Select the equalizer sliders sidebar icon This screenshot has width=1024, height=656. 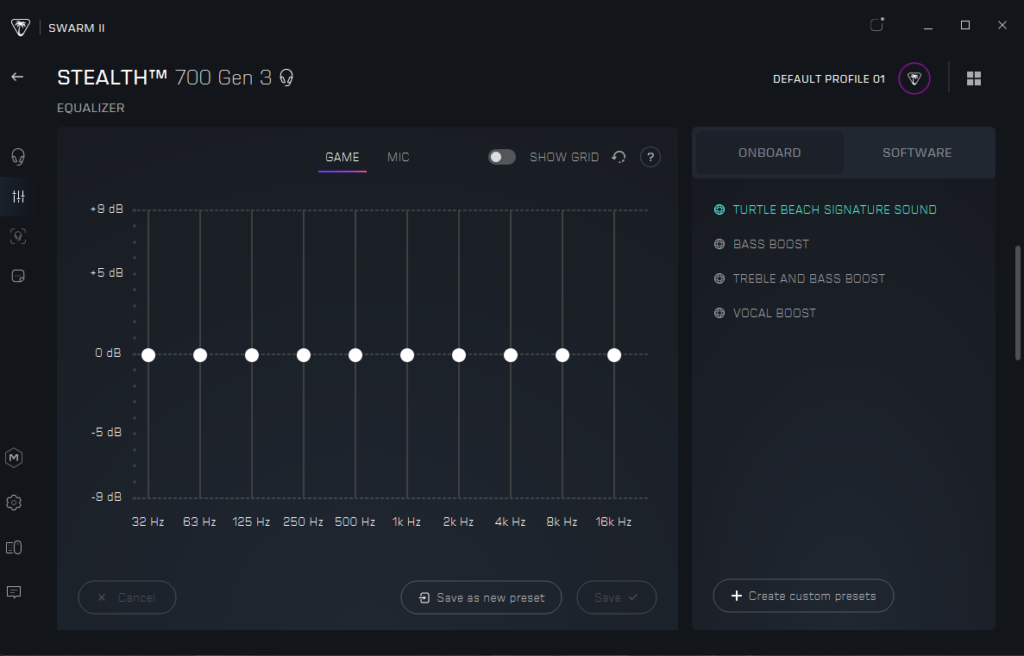click(17, 196)
